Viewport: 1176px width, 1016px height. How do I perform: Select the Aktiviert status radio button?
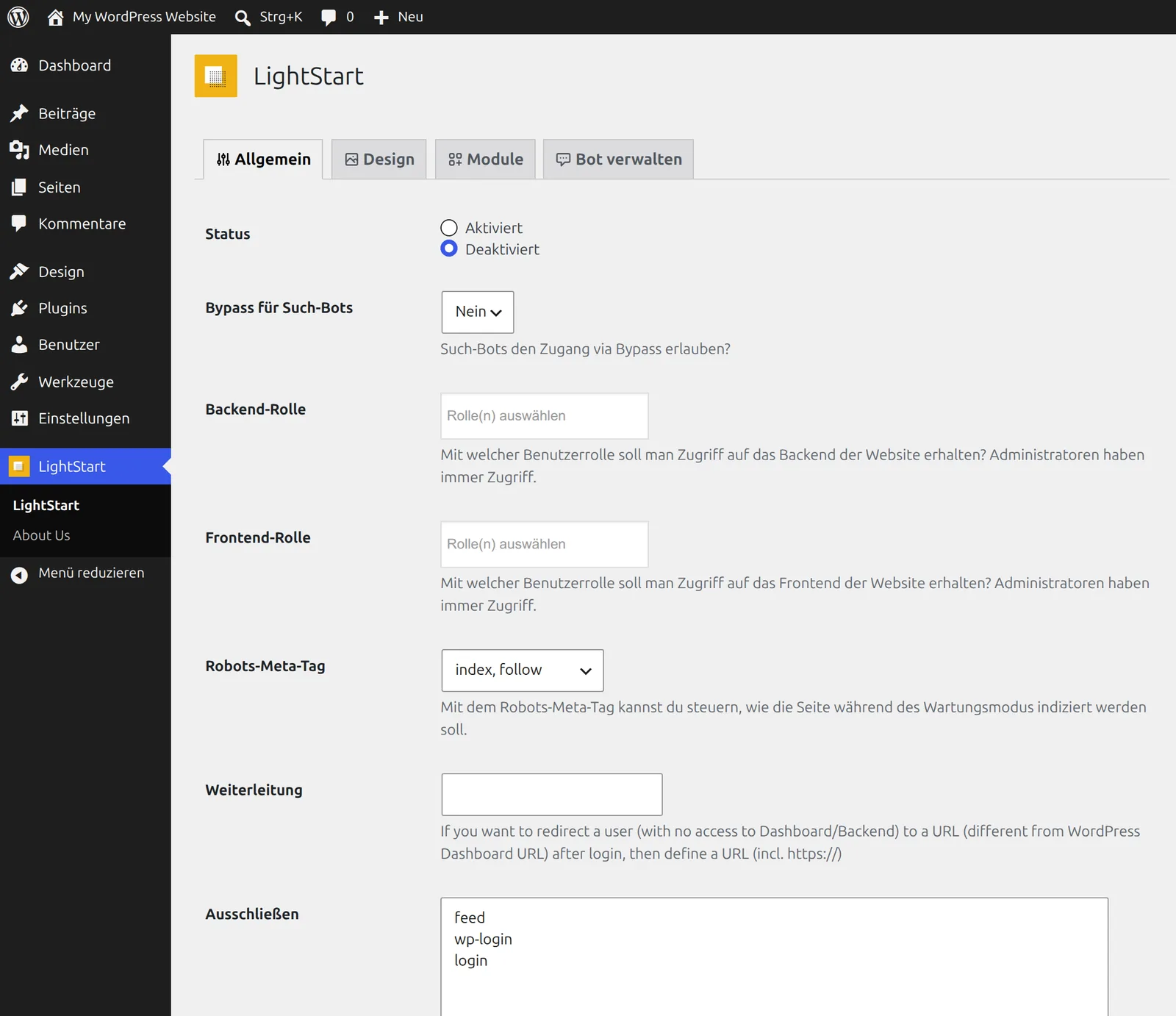448,228
